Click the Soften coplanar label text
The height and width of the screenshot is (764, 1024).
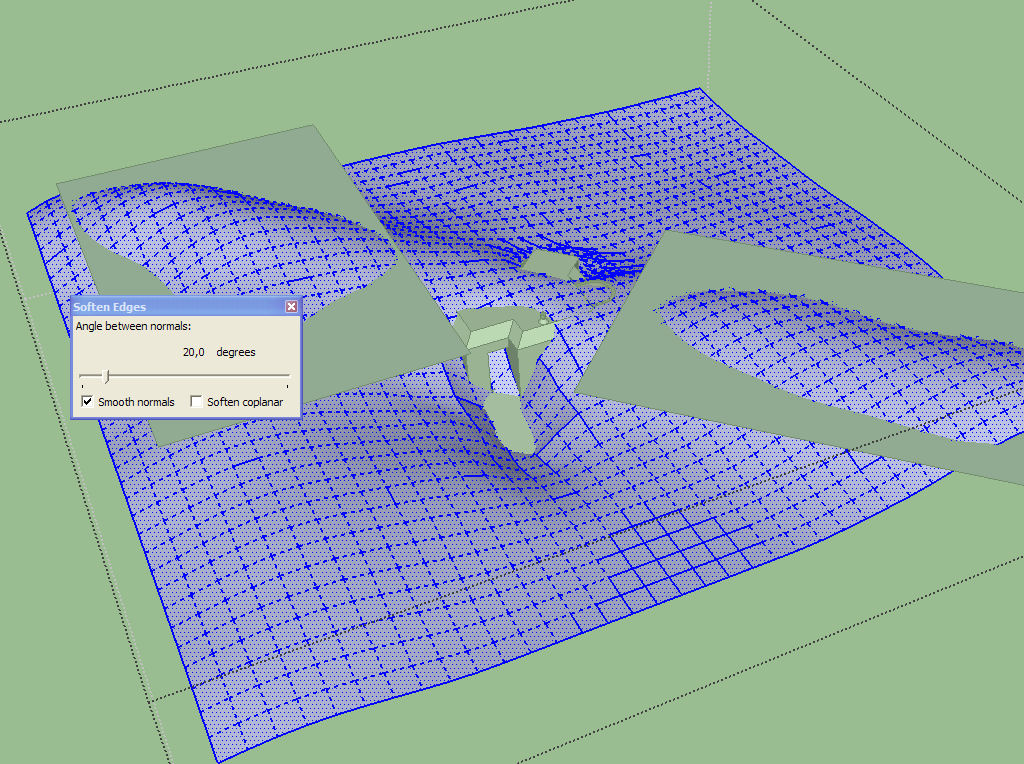[x=244, y=402]
